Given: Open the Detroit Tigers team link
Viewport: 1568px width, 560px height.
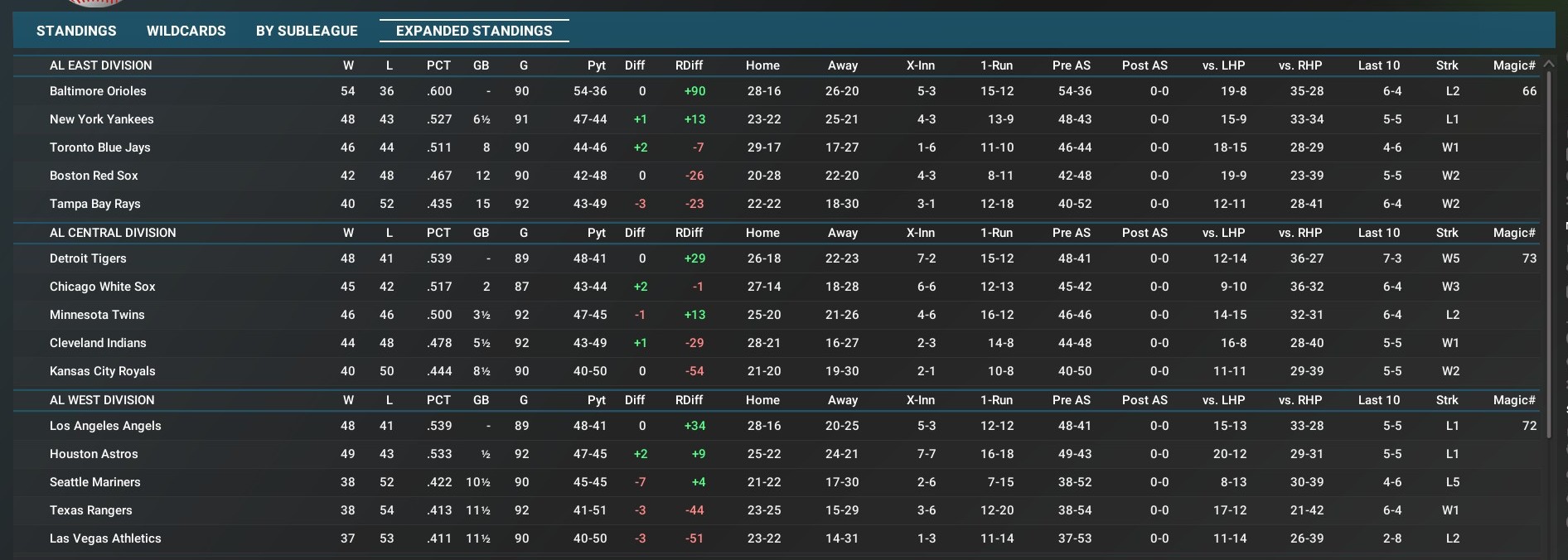Looking at the screenshot, I should (x=88, y=258).
